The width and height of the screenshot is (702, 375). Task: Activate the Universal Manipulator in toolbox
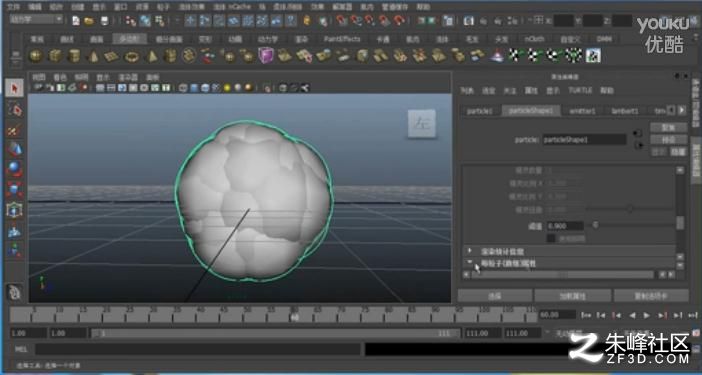coord(14,210)
